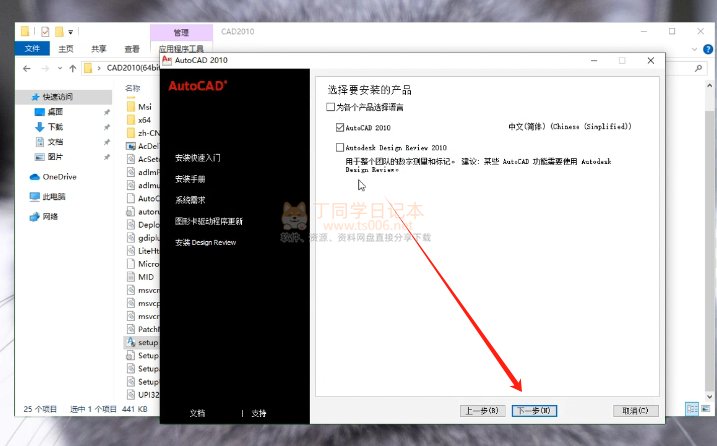Open 安装快速入门 quick start link

tap(198, 158)
